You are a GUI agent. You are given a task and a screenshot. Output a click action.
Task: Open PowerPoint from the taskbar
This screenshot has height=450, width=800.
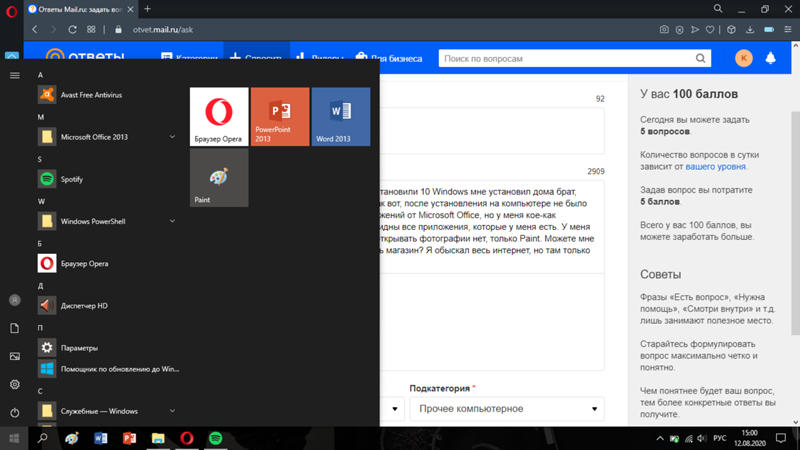tap(129, 438)
